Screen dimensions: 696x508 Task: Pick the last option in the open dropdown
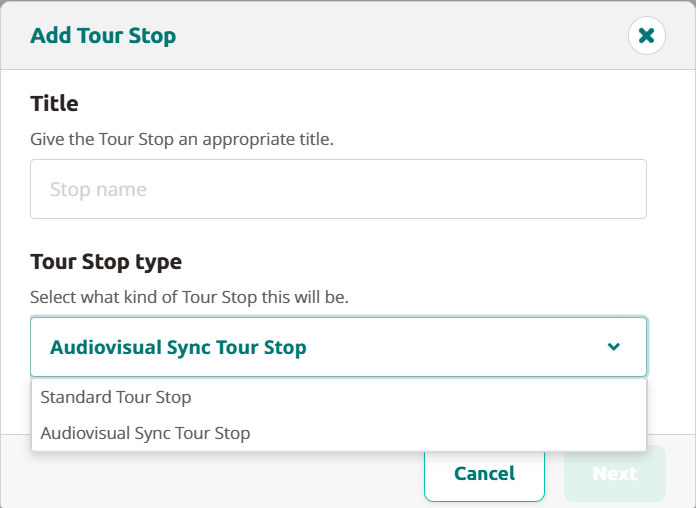[145, 433]
